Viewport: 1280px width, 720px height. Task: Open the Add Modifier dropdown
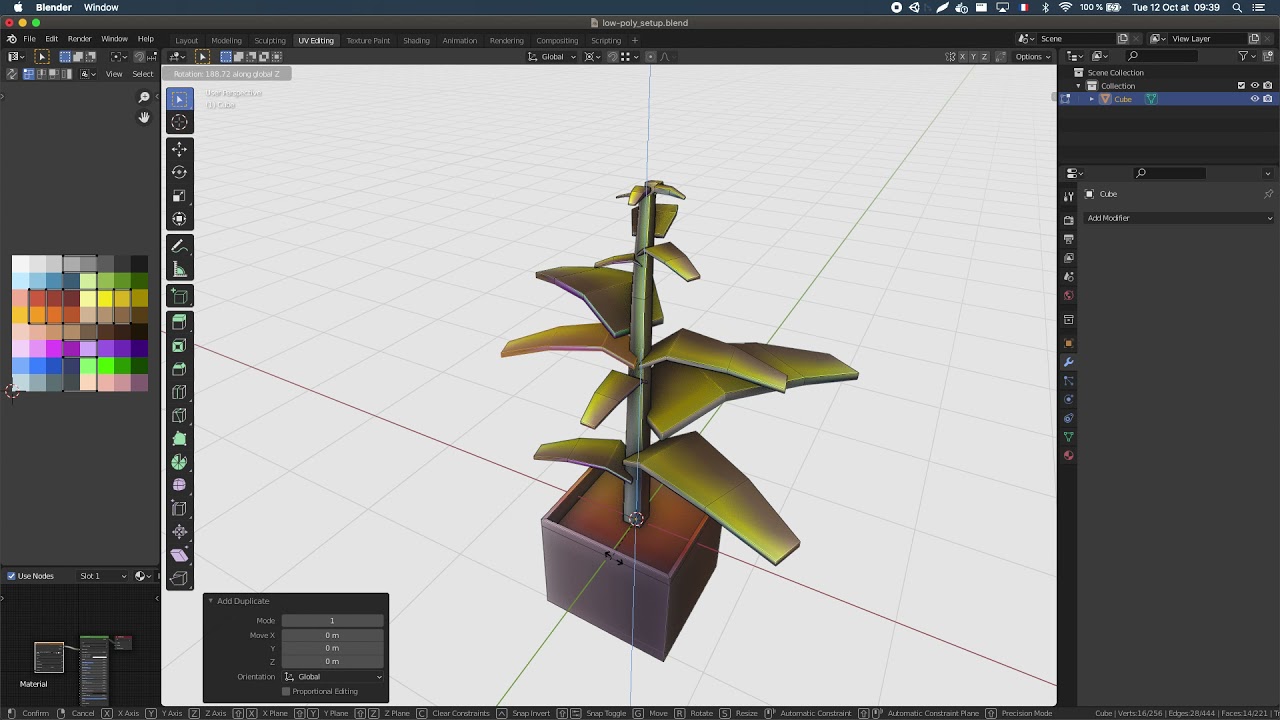coord(1180,218)
